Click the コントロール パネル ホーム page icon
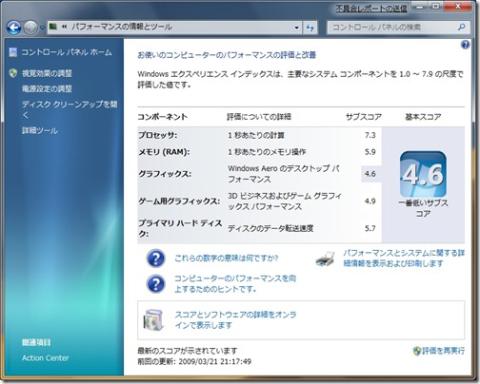 tap(13, 52)
